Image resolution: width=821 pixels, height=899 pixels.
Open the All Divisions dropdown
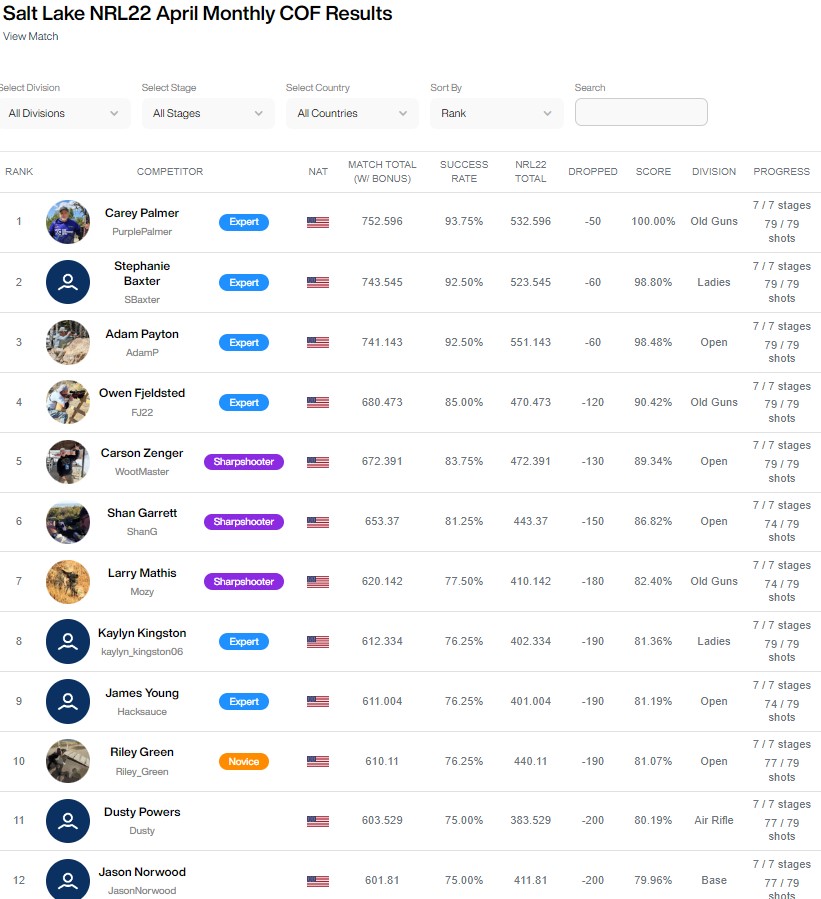pos(63,113)
